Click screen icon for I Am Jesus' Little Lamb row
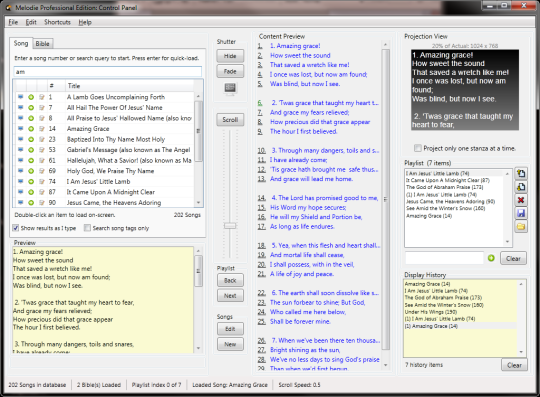The height and width of the screenshot is (397, 540). pos(21,181)
